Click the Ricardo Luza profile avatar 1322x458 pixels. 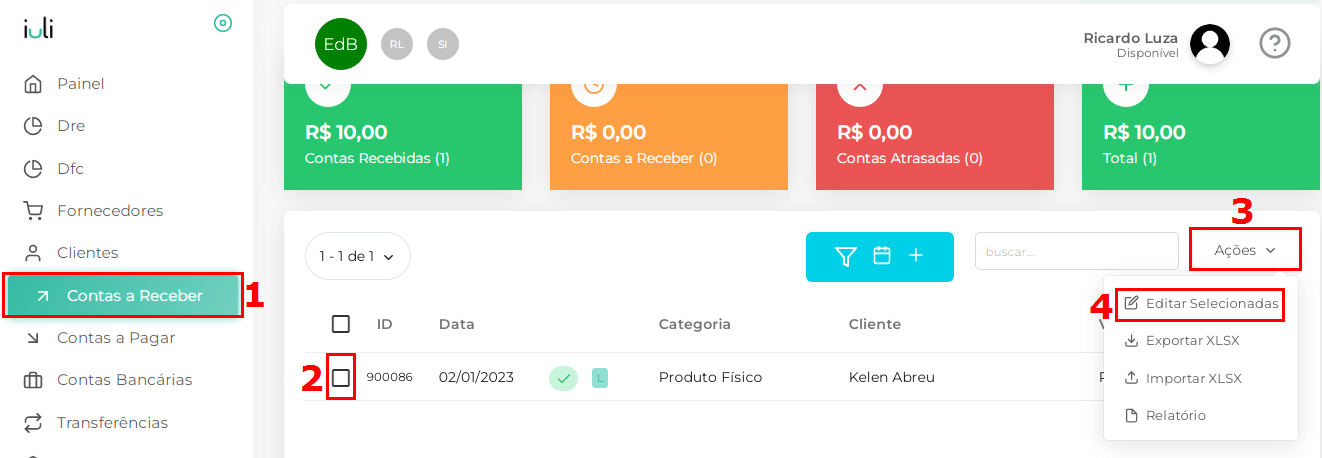tap(1209, 44)
